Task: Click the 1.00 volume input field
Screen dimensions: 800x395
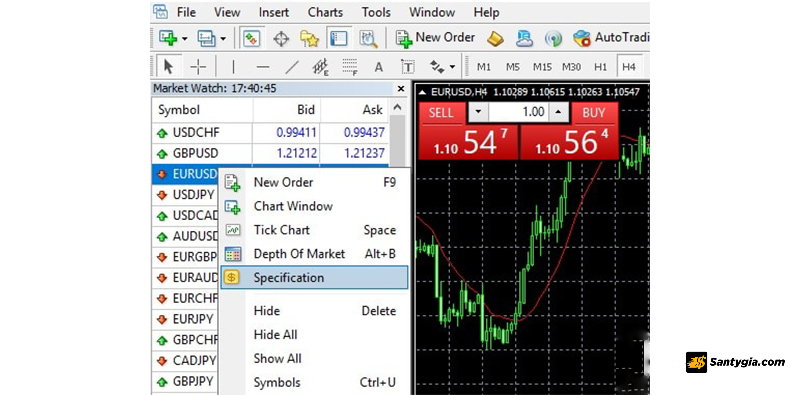Action: tap(519, 112)
